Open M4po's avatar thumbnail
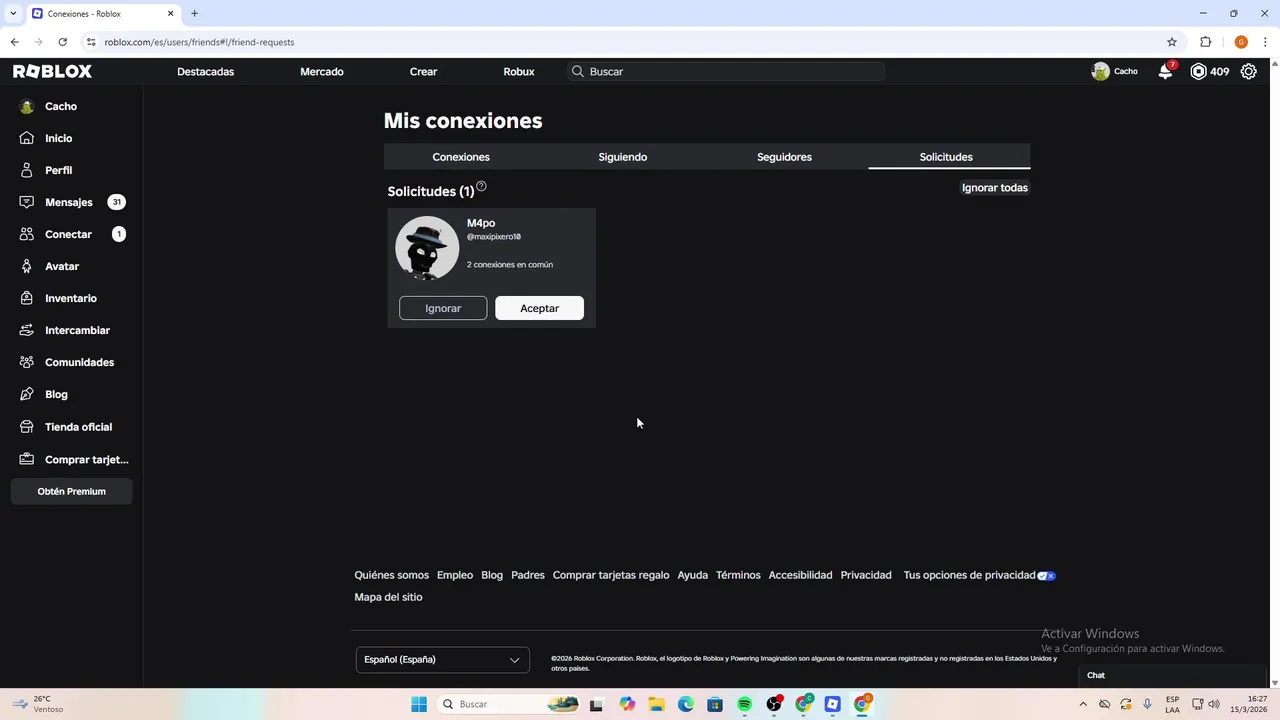The width and height of the screenshot is (1280, 720). [x=427, y=247]
